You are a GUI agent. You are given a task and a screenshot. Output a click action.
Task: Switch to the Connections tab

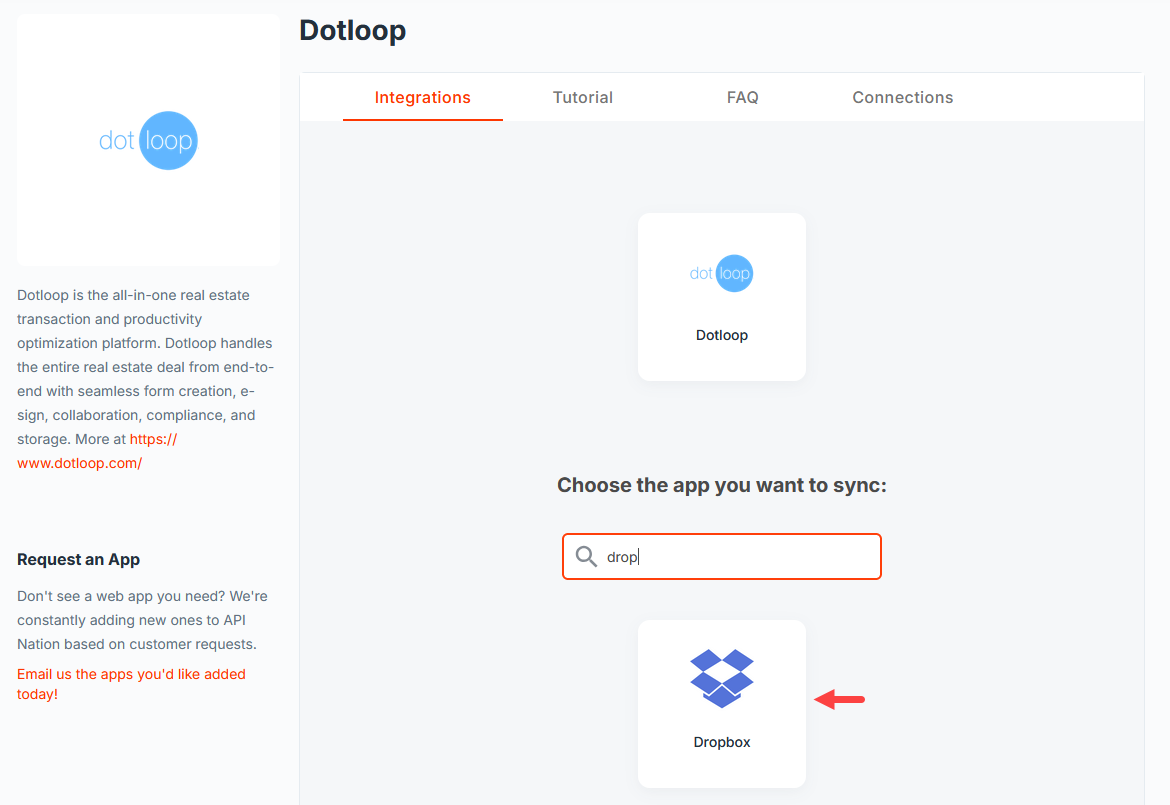point(902,98)
